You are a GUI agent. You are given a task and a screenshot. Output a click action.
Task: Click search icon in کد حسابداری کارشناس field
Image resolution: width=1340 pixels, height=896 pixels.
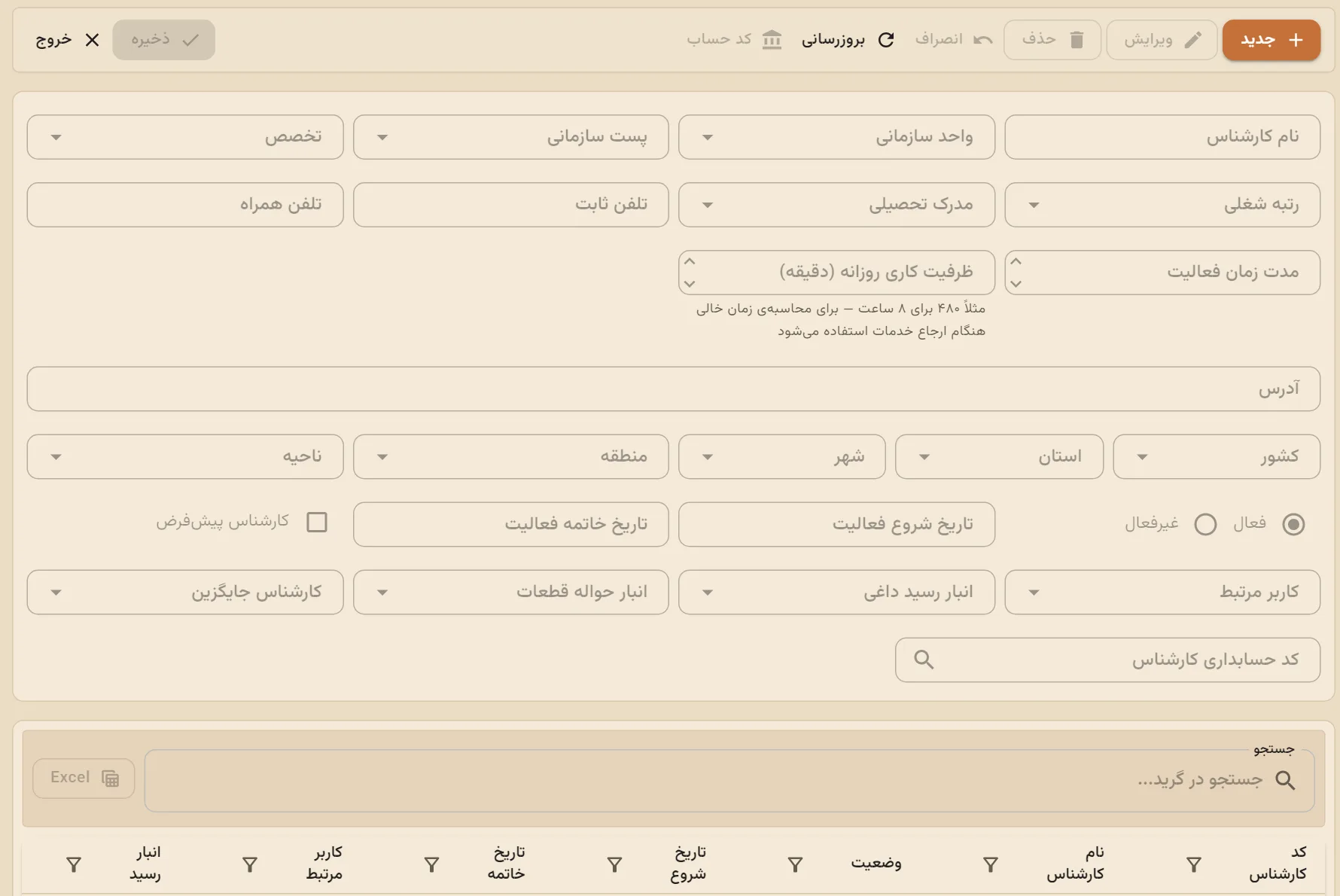point(924,660)
